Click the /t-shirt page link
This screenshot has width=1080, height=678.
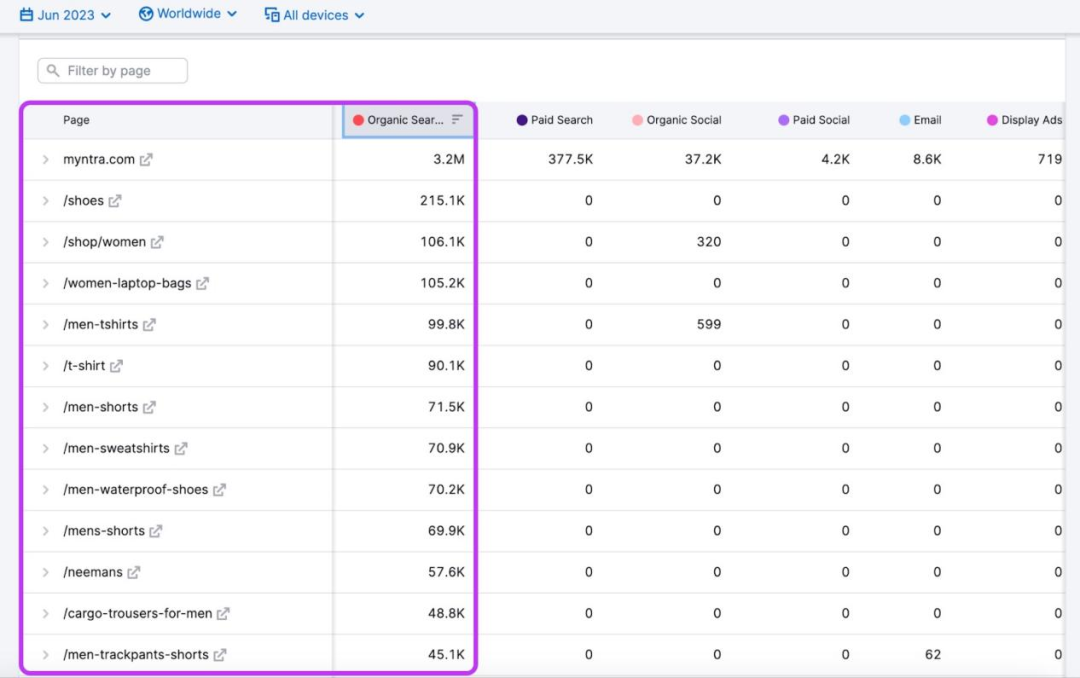tap(84, 366)
